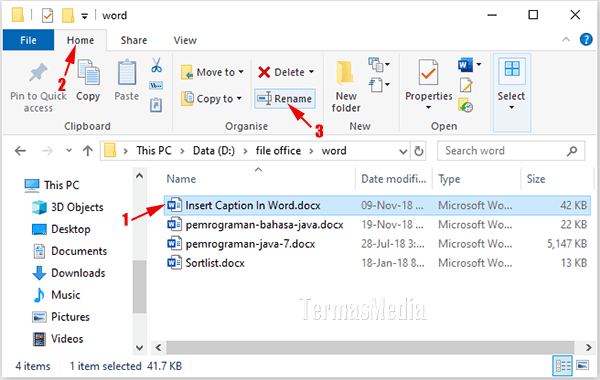This screenshot has width=600, height=380.
Task: Click file office in address bar
Action: [x=278, y=151]
